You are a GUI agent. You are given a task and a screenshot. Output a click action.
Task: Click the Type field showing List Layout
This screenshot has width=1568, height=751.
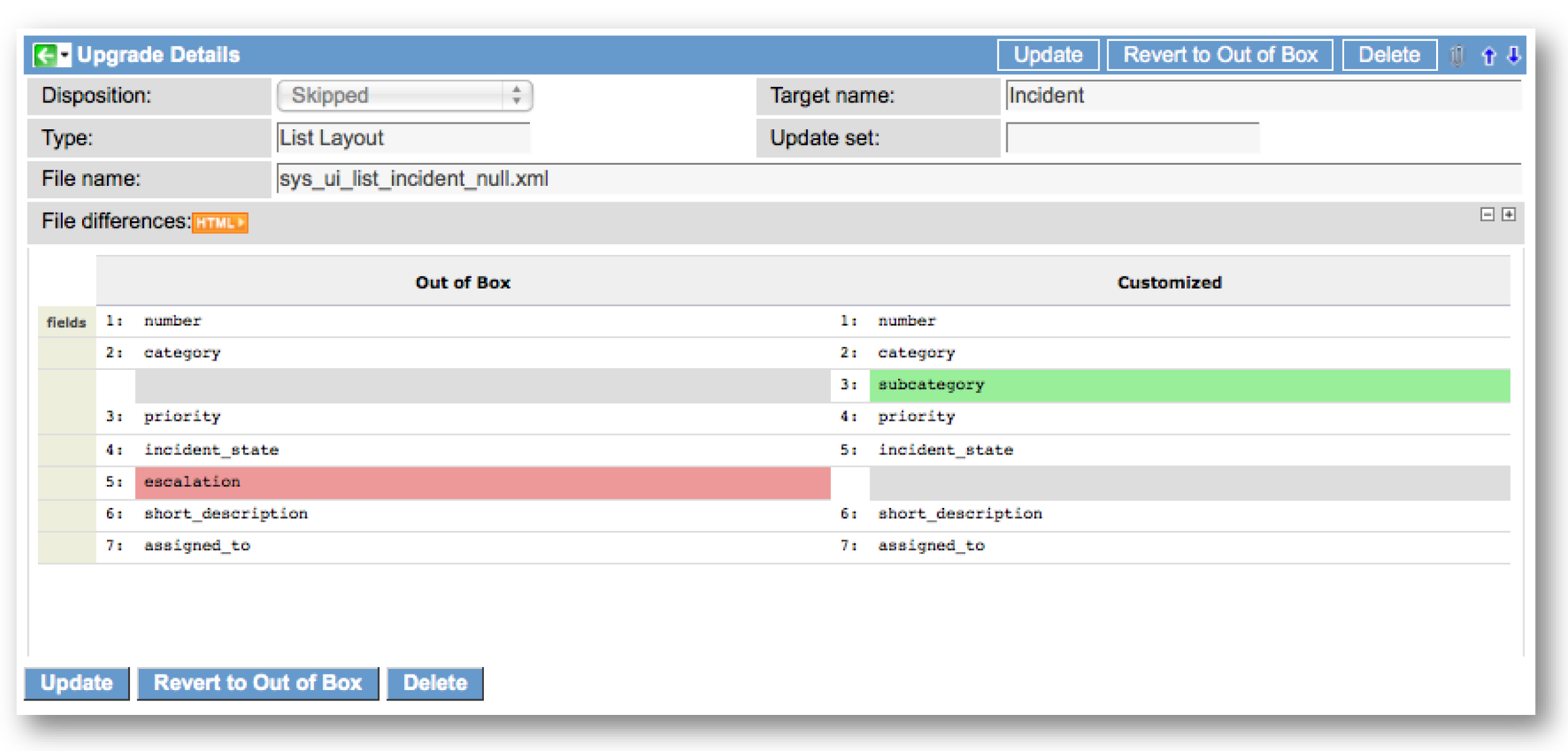click(404, 137)
